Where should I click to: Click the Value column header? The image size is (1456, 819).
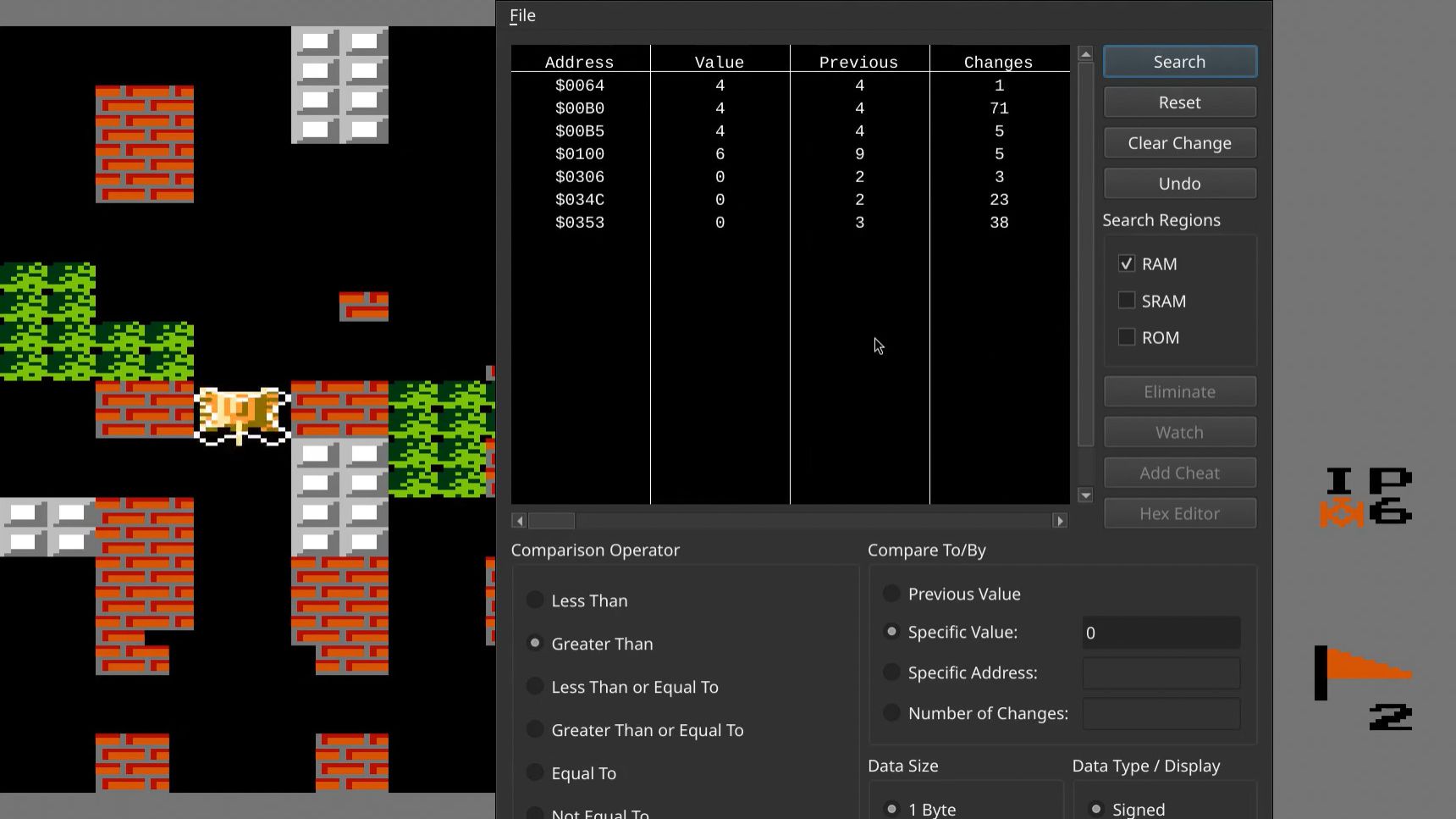coord(719,63)
